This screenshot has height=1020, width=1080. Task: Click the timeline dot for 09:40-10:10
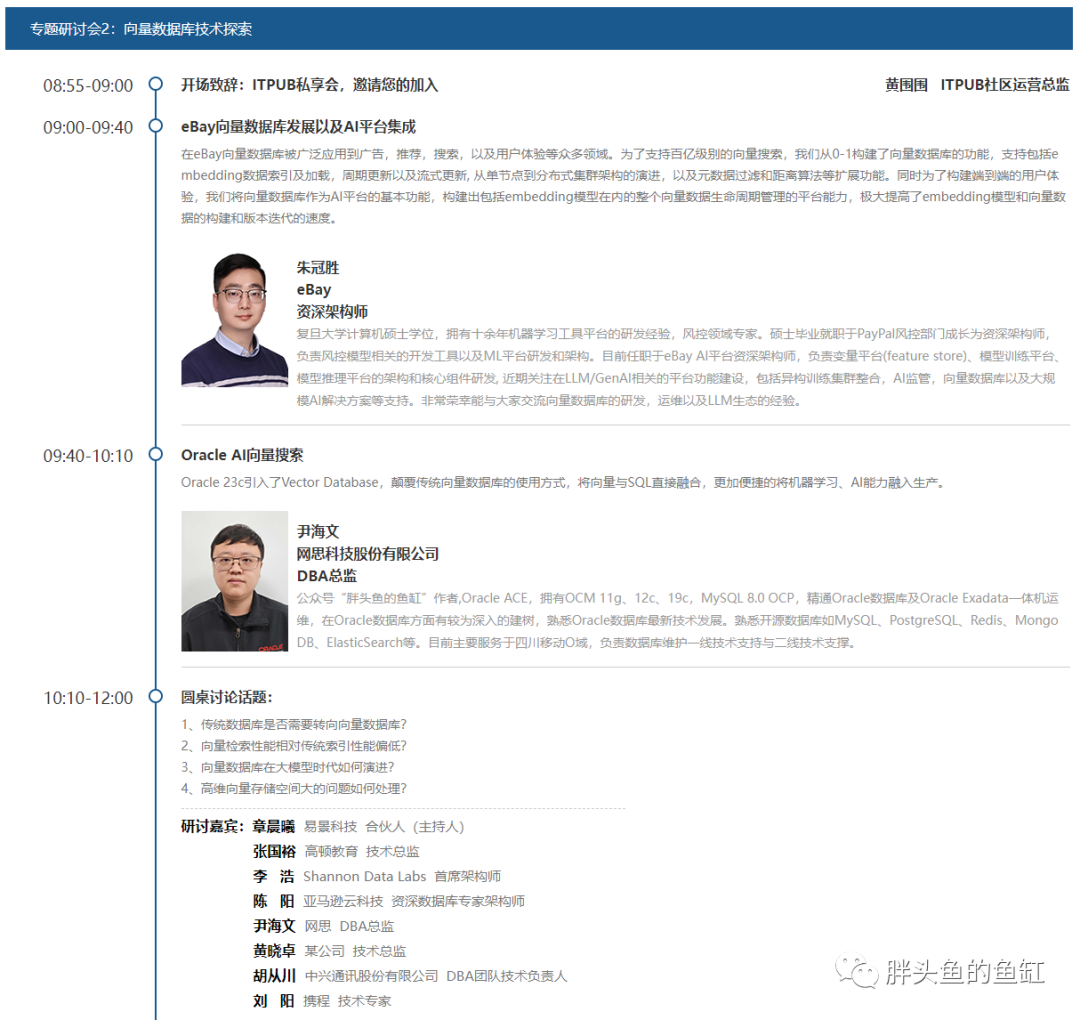(156, 454)
